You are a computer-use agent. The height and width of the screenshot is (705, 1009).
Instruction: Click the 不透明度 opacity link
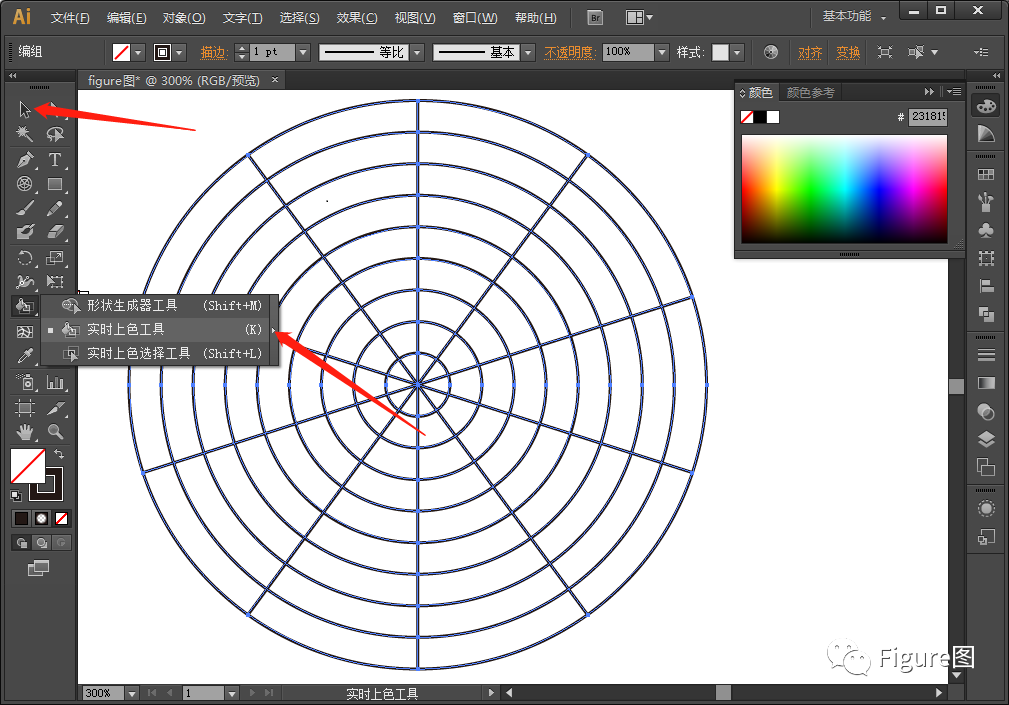click(568, 52)
